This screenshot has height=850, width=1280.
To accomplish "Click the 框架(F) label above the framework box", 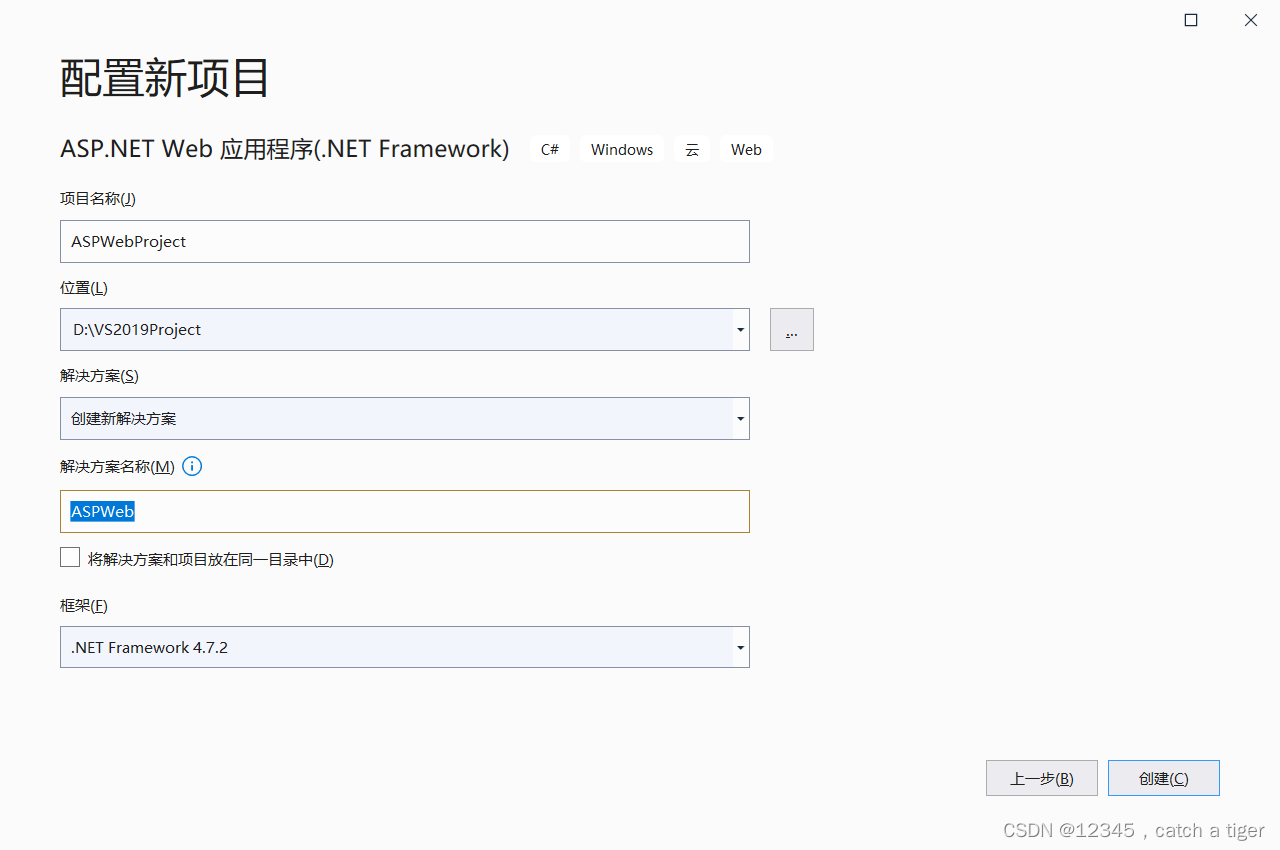I will pos(84,605).
